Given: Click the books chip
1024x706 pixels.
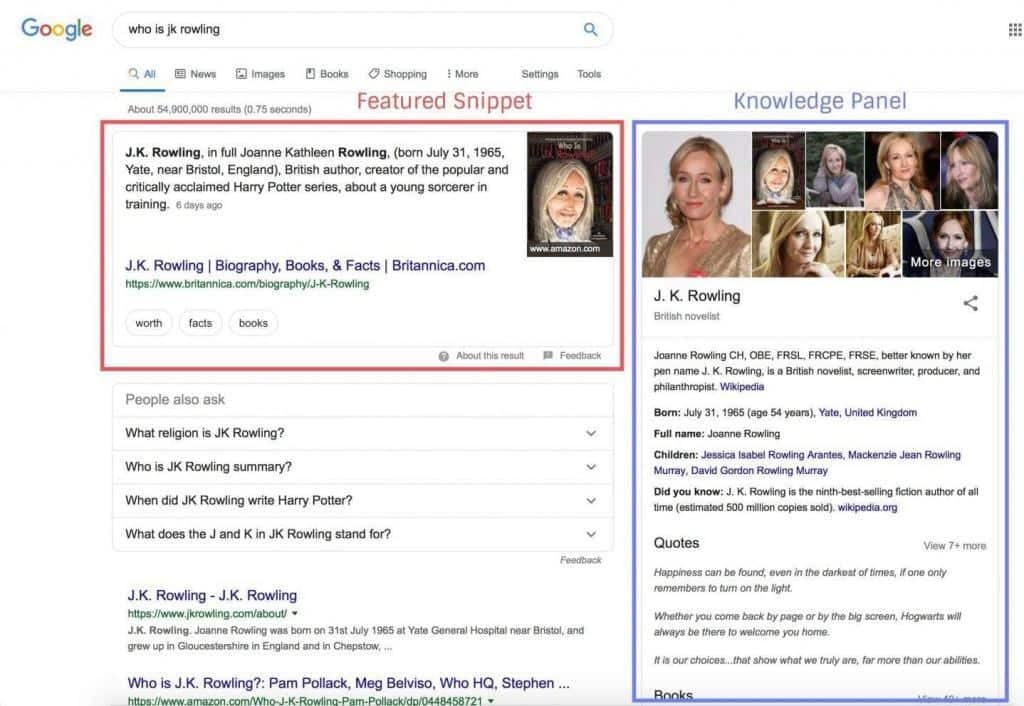Looking at the screenshot, I should 253,323.
